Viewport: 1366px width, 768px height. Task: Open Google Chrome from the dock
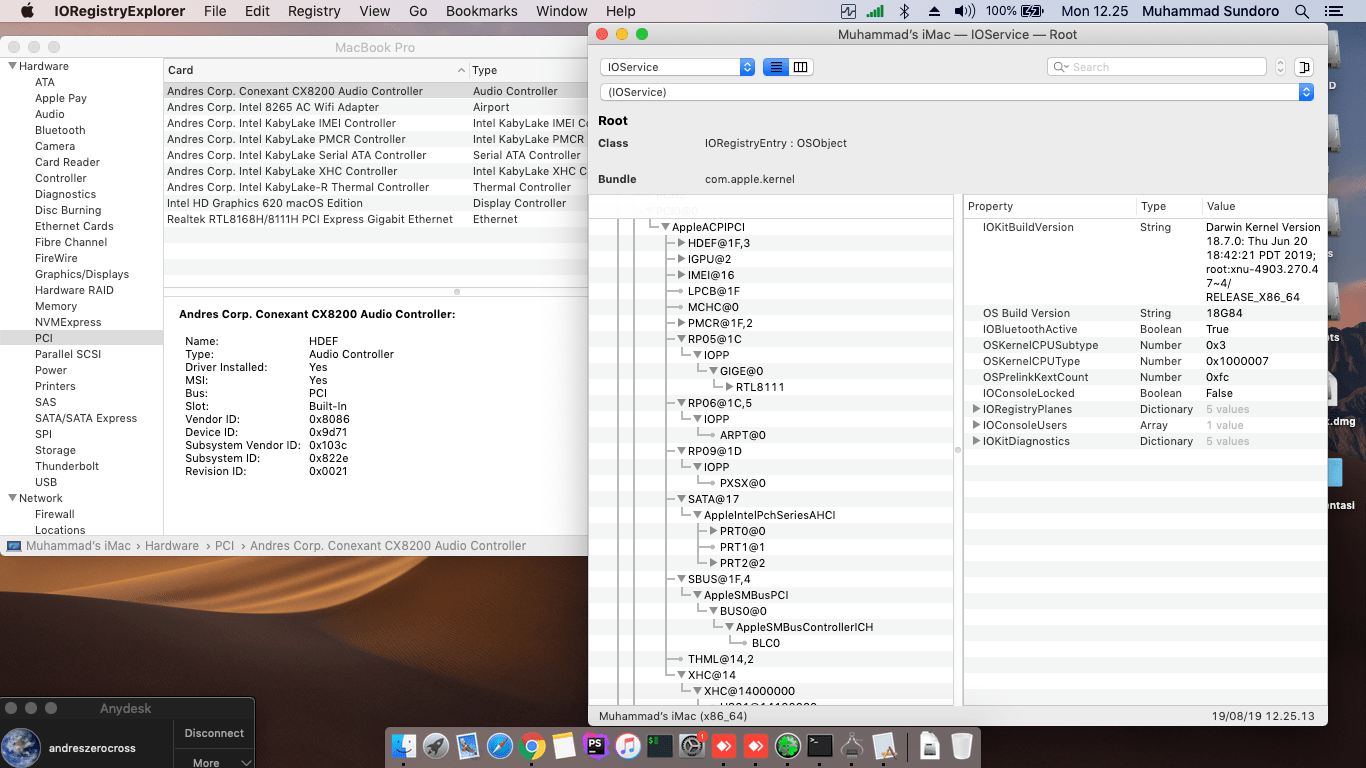(x=531, y=746)
